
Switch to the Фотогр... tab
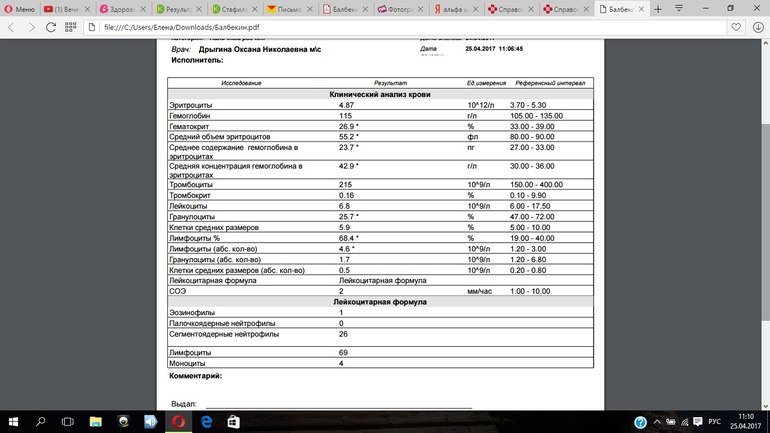click(x=401, y=9)
